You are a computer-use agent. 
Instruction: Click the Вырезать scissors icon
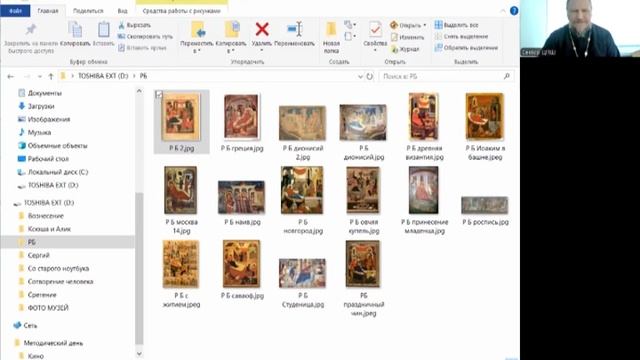click(x=121, y=25)
